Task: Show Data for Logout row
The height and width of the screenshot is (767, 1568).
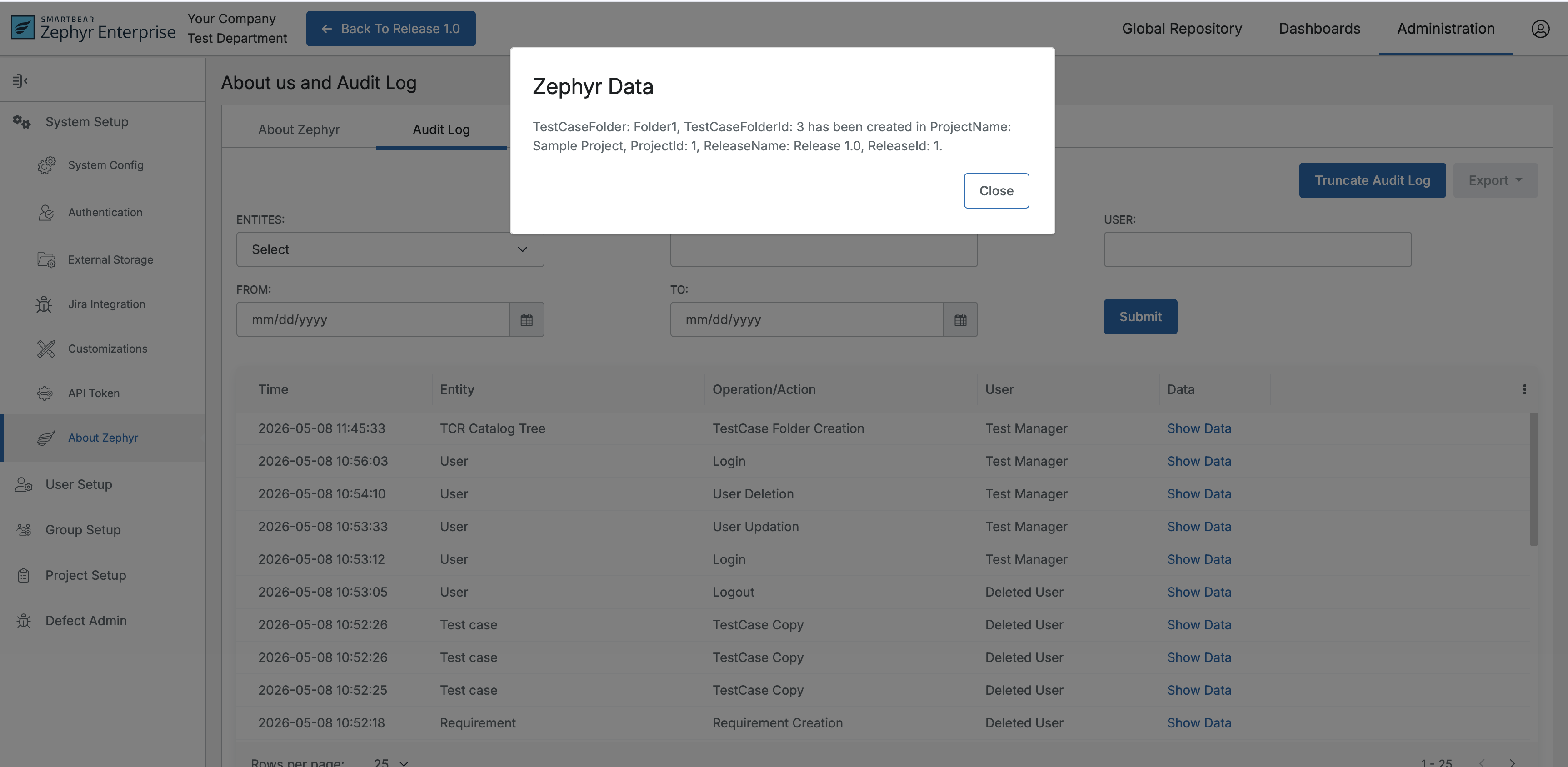Action: tap(1198, 592)
